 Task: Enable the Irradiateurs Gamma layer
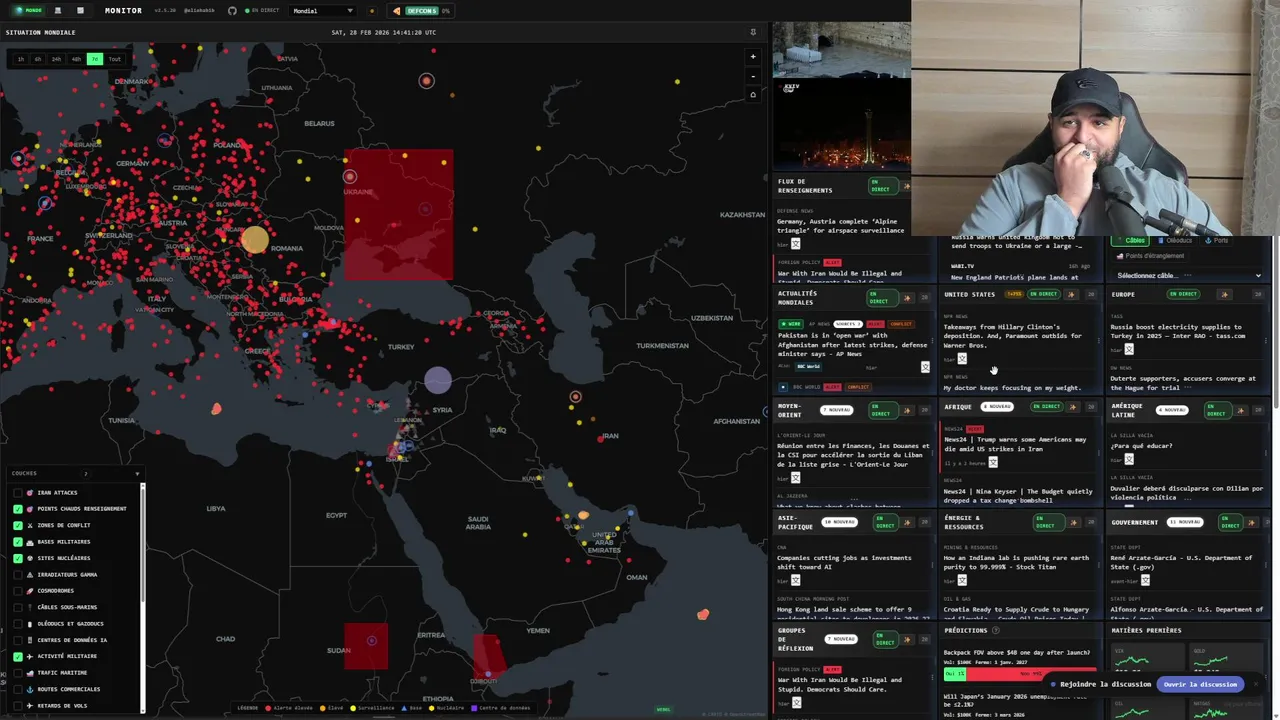pos(18,574)
